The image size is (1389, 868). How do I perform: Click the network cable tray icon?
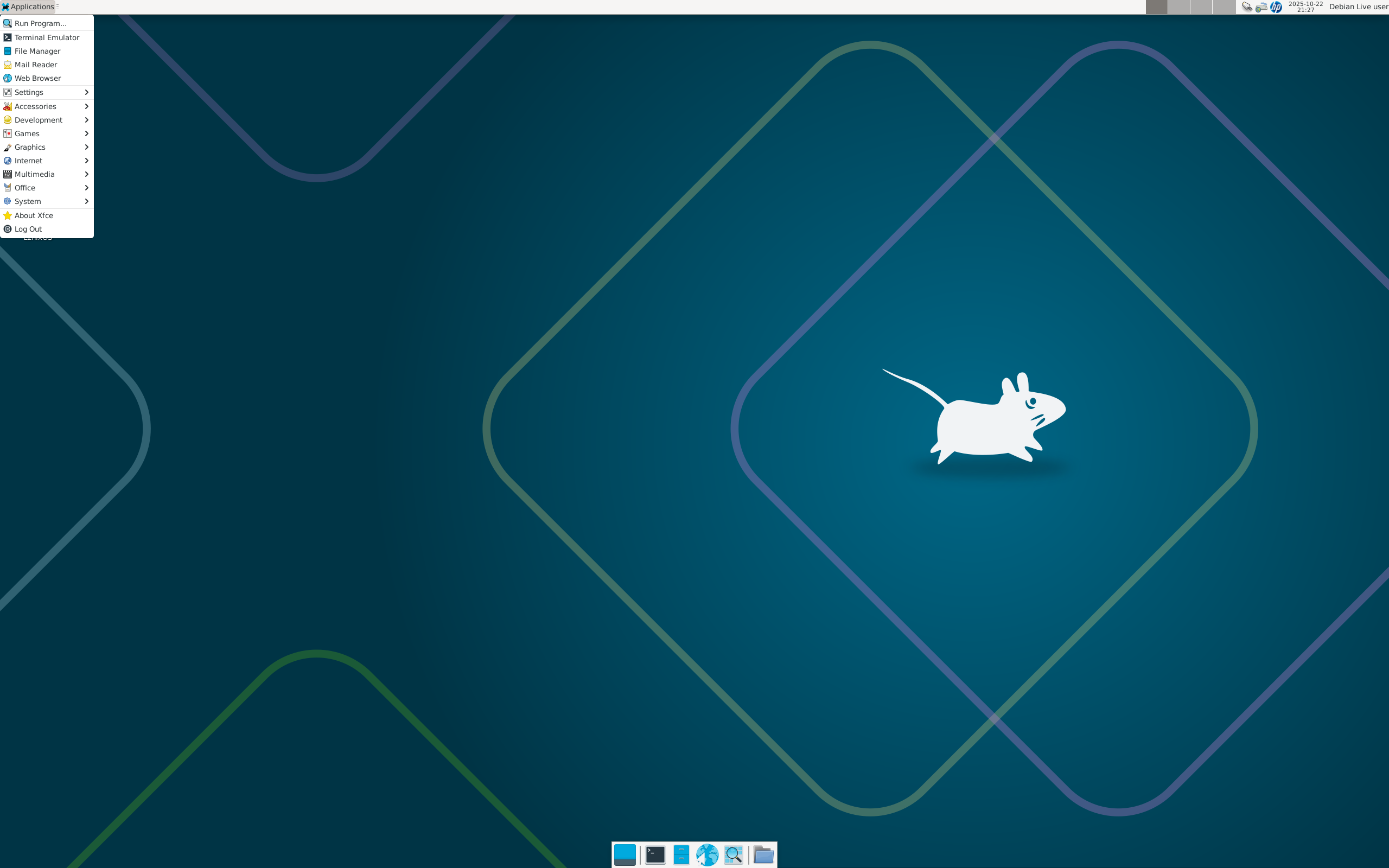click(1246, 7)
